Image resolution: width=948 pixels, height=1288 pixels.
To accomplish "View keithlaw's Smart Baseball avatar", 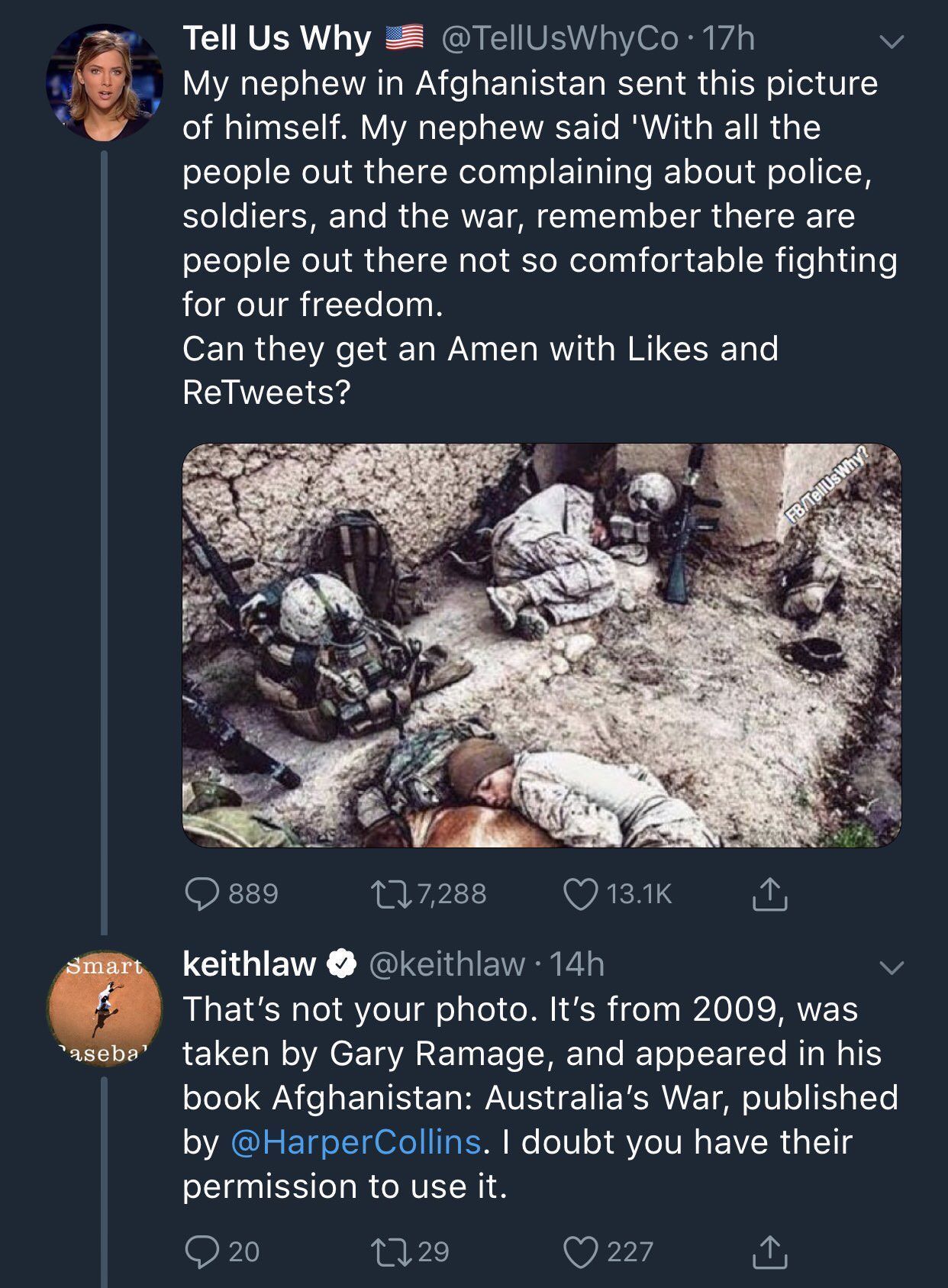I will click(104, 1008).
